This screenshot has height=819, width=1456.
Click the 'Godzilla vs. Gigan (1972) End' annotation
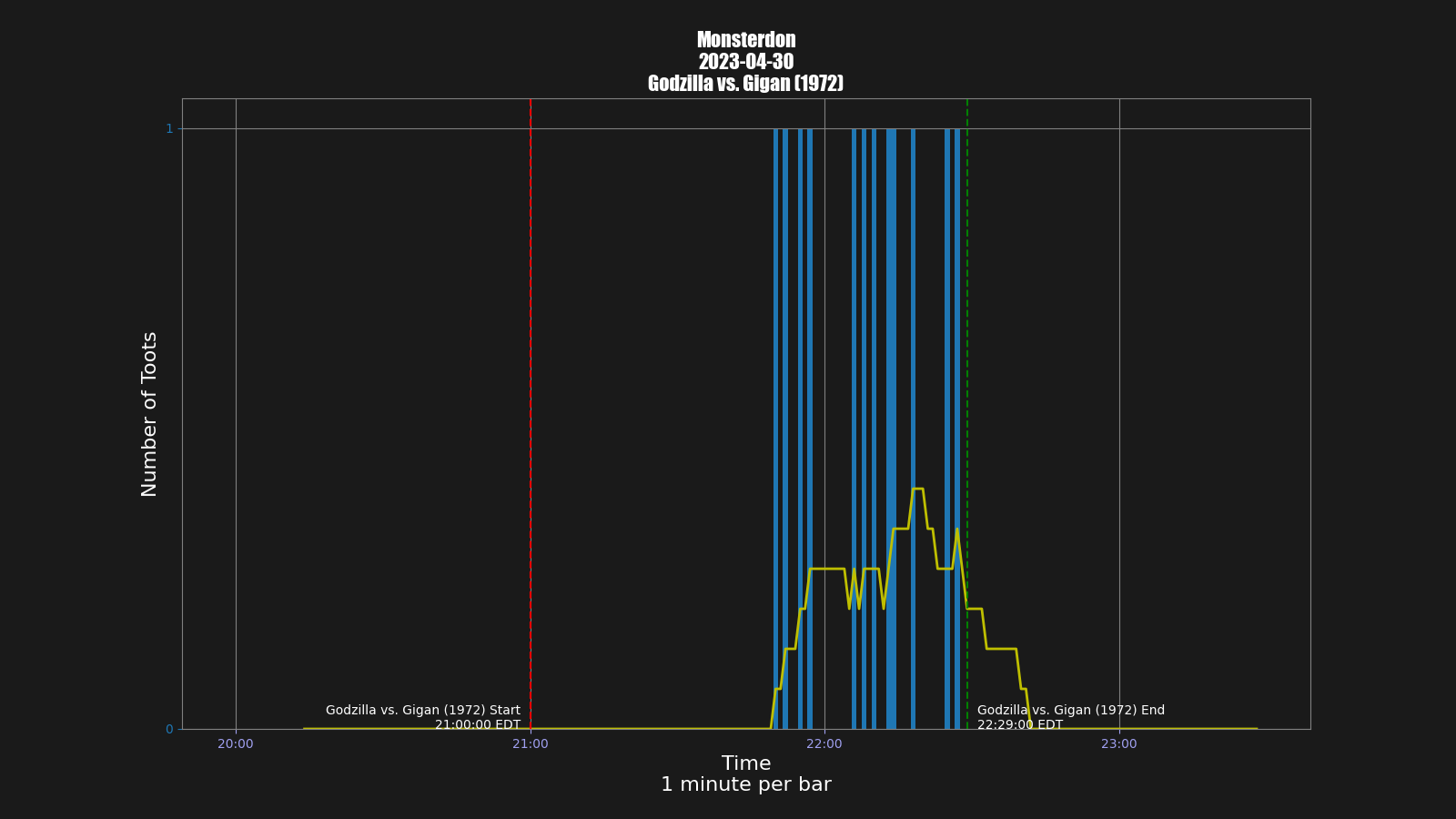1071,710
